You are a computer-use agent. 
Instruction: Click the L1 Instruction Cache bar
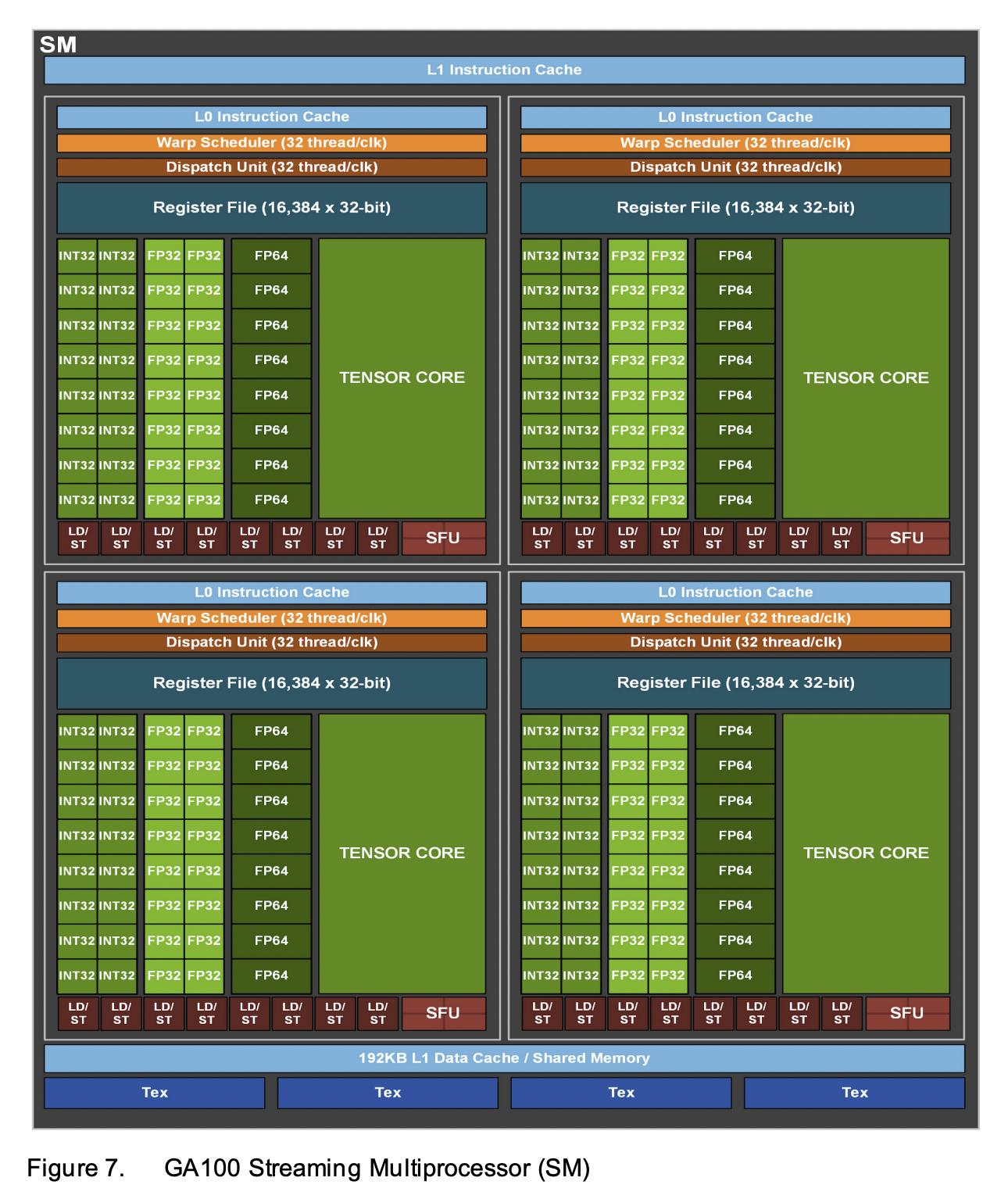click(504, 70)
